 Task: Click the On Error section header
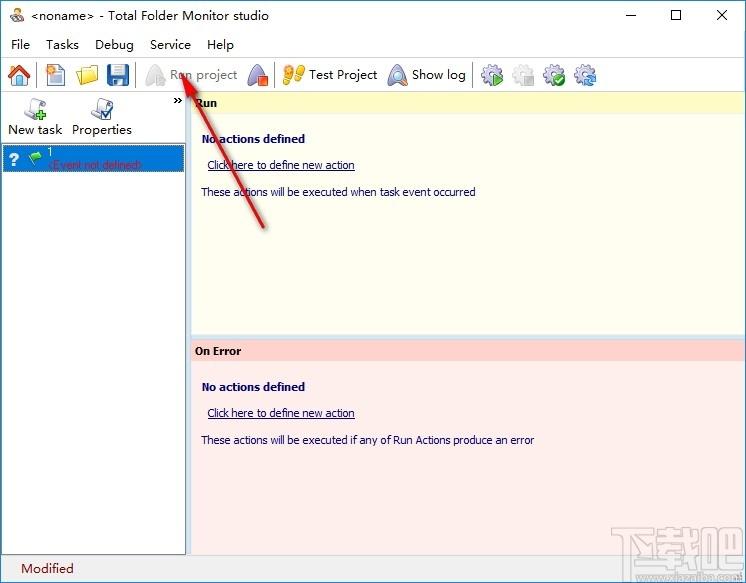(468, 351)
